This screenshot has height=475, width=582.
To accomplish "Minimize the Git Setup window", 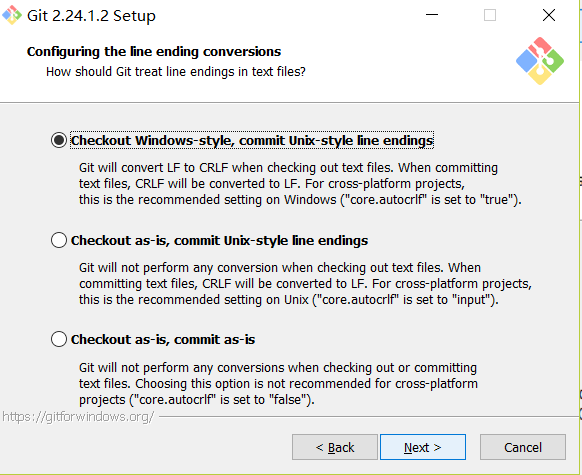I will (432, 15).
